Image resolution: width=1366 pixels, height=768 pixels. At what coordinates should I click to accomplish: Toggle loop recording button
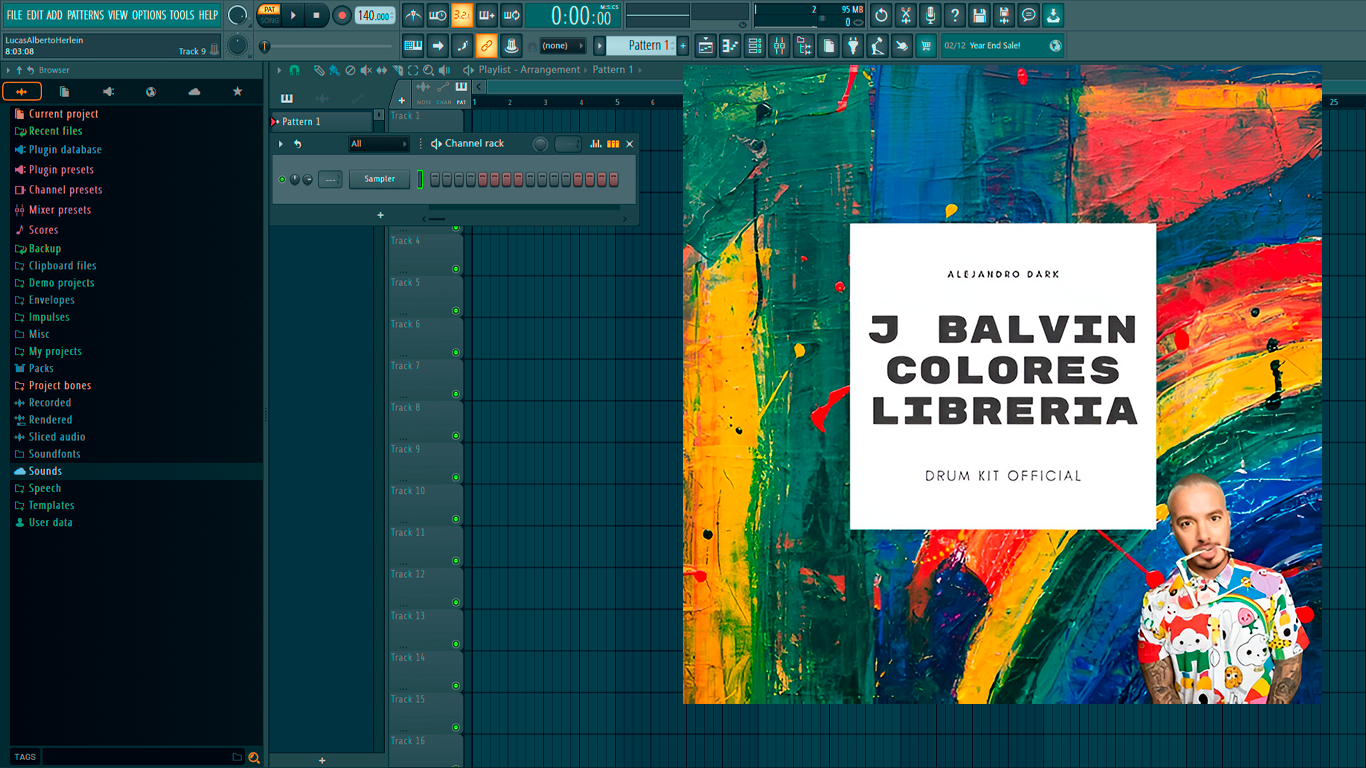point(511,15)
